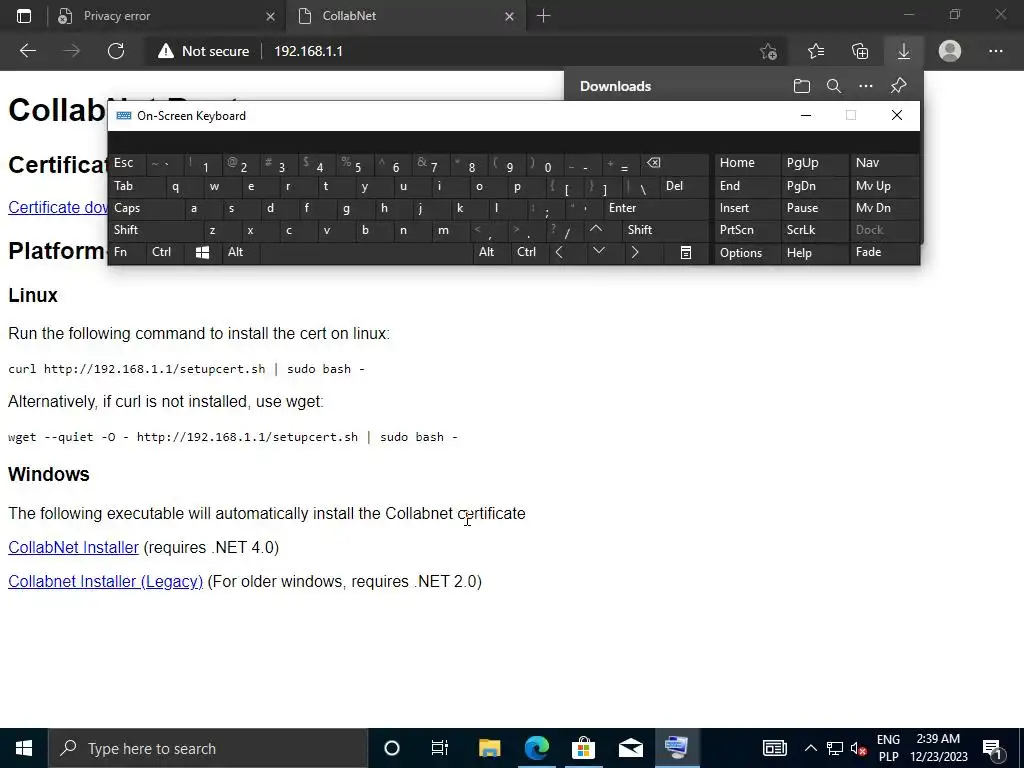1024x768 pixels.
Task: Toggle left Alt key on keyboard
Action: coord(240,253)
